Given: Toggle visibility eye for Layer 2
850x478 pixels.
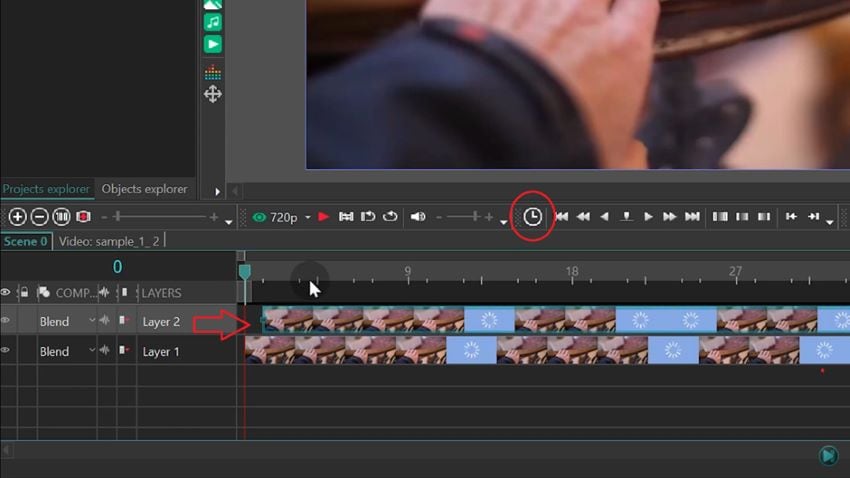Looking at the screenshot, I should pyautogui.click(x=5, y=320).
